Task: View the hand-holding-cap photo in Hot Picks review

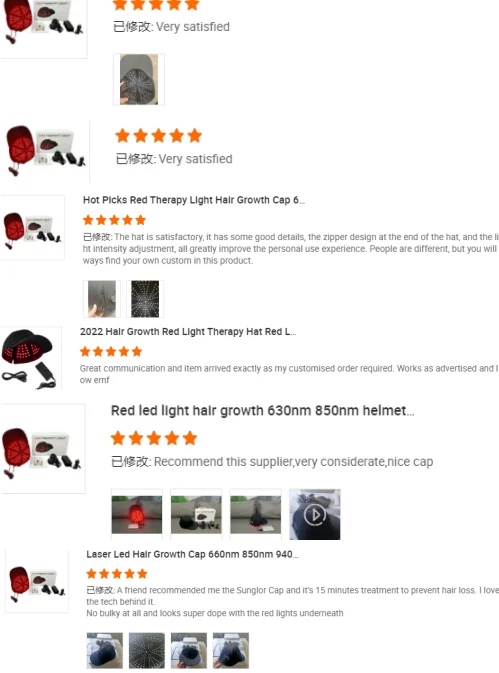Action: coord(102,299)
